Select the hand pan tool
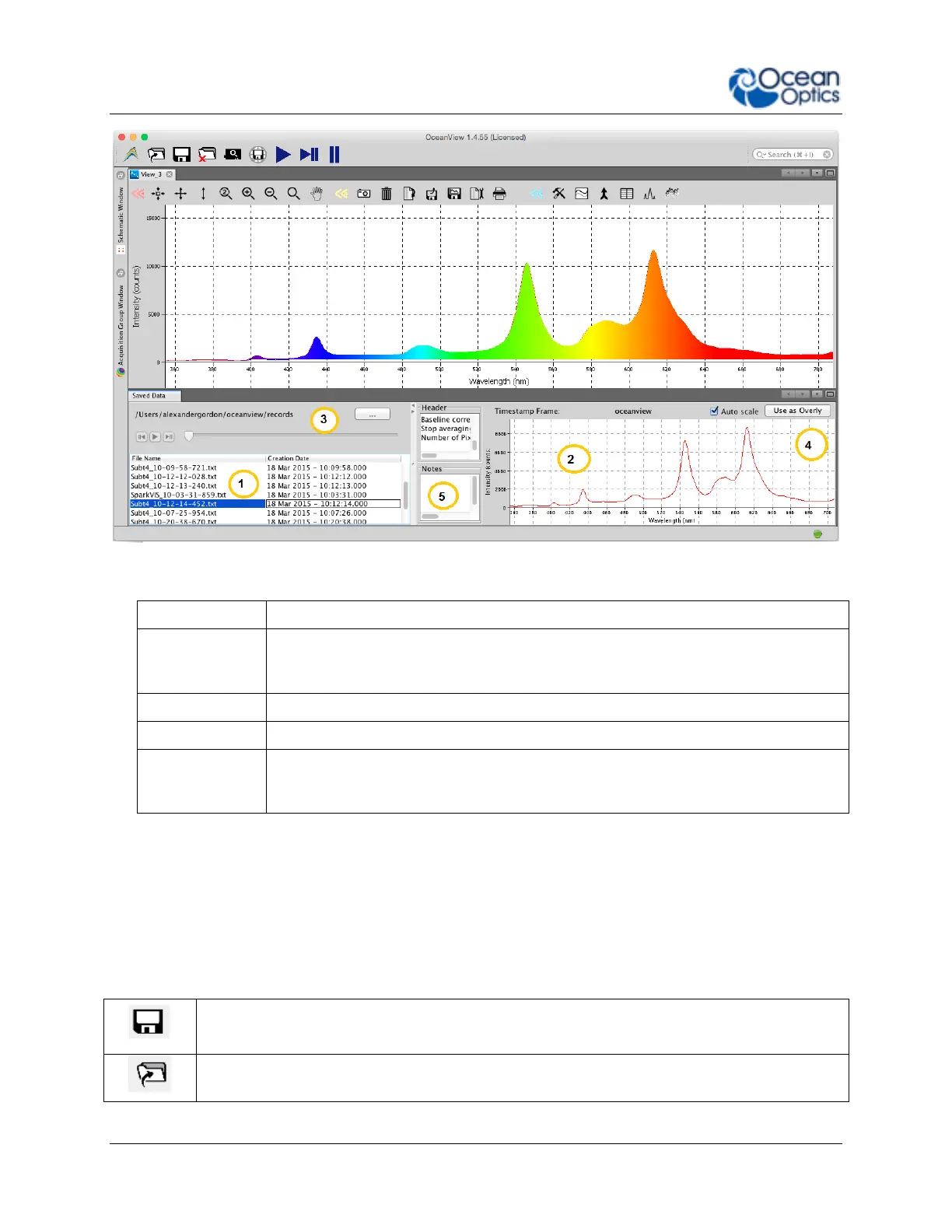The height and width of the screenshot is (1232, 952). coord(317,194)
